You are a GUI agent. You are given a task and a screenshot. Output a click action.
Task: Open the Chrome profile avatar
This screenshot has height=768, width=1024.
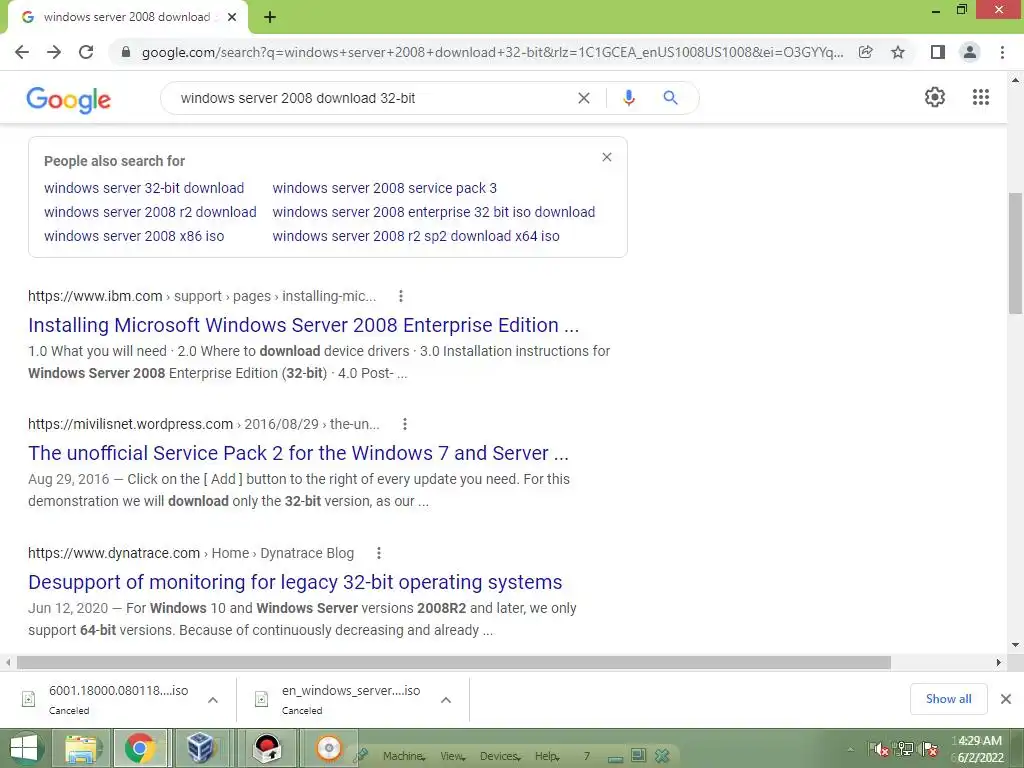pos(970,52)
